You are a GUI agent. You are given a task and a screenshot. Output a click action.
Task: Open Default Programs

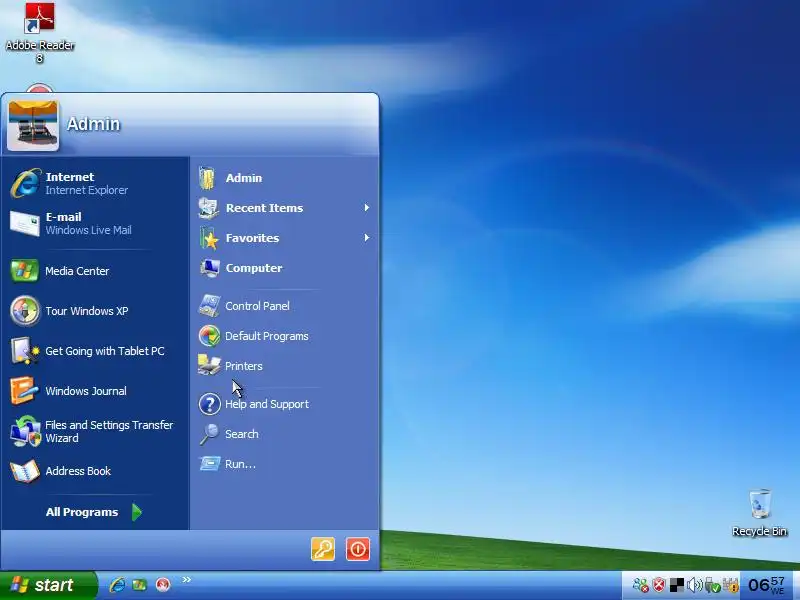tap(285, 336)
